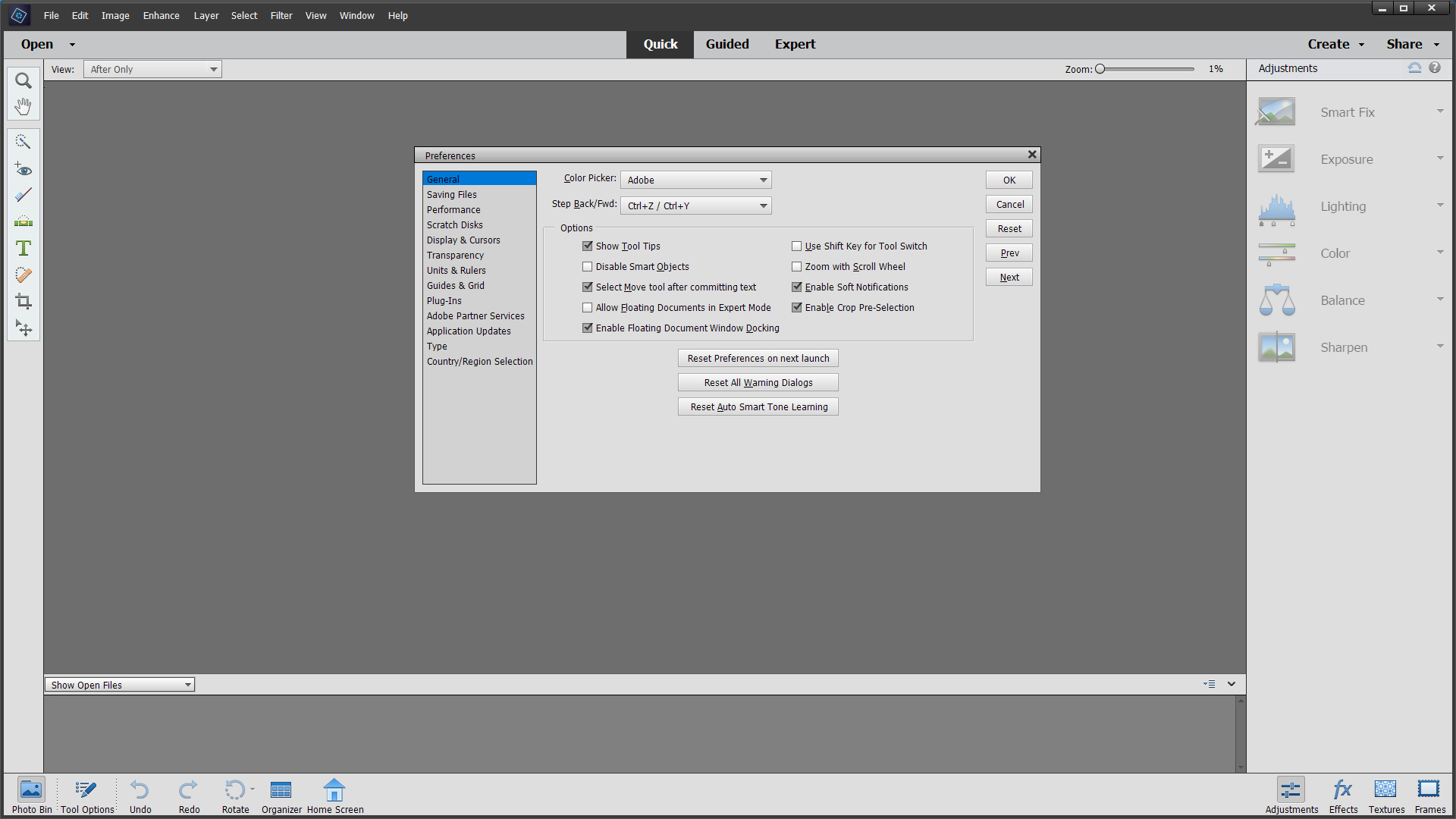Open the Textures panel

(1385, 792)
